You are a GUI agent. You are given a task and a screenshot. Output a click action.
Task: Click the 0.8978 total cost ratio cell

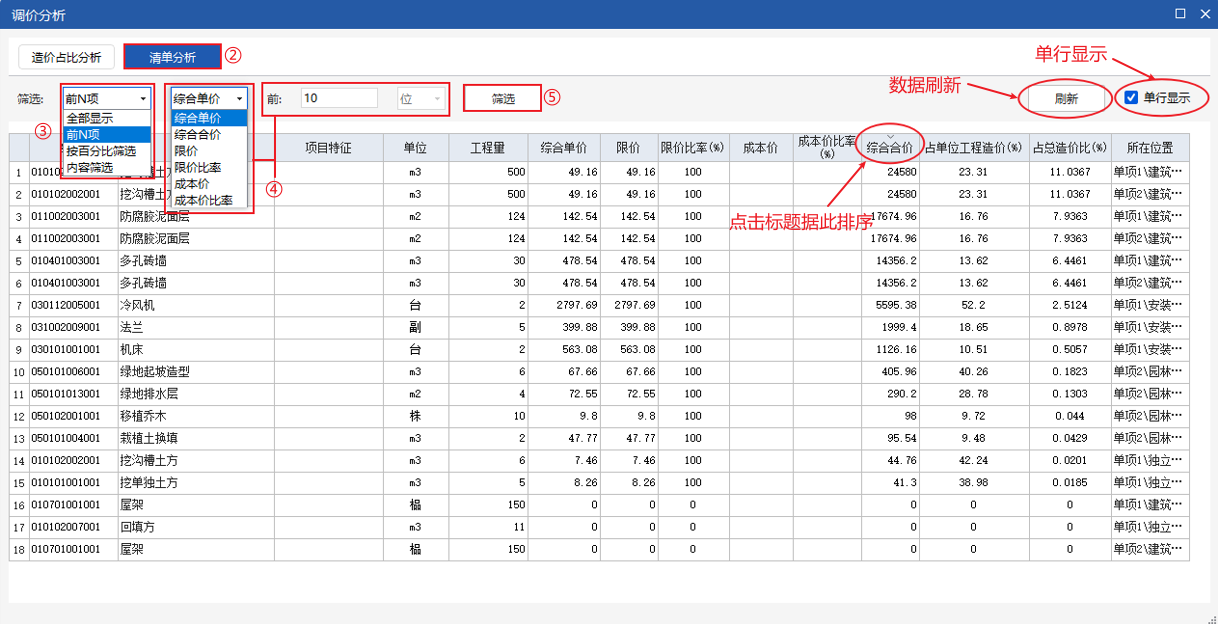[x=1070, y=327]
